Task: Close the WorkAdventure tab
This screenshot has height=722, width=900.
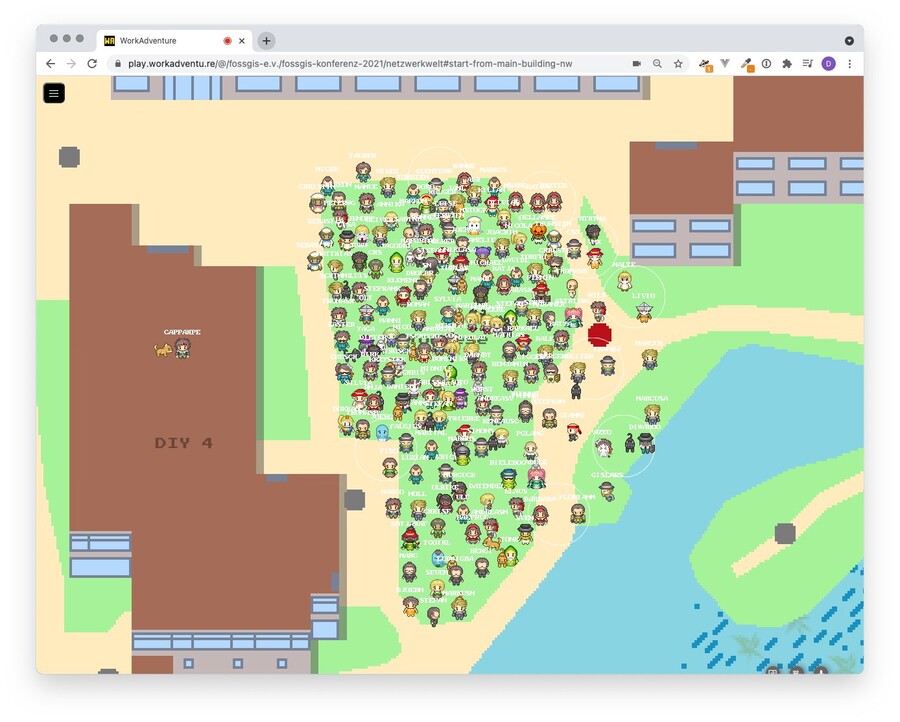Action: (x=242, y=41)
